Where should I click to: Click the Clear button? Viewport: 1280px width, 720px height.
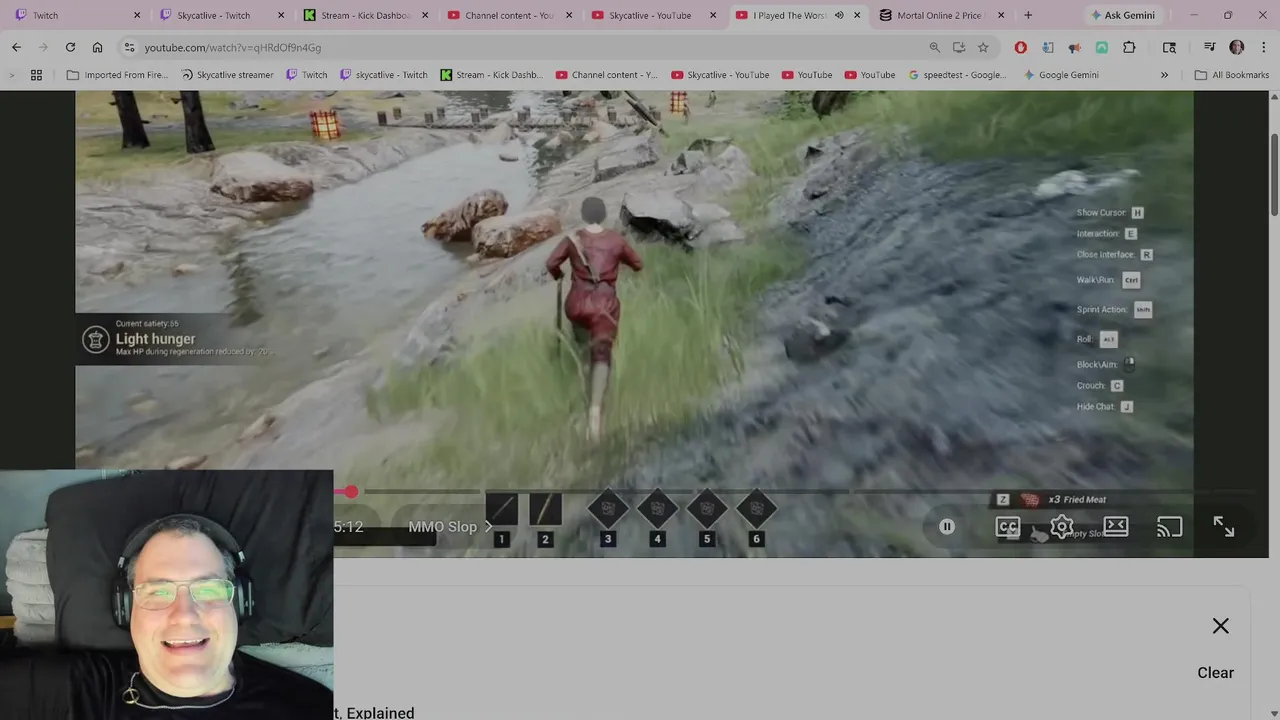pos(1216,673)
